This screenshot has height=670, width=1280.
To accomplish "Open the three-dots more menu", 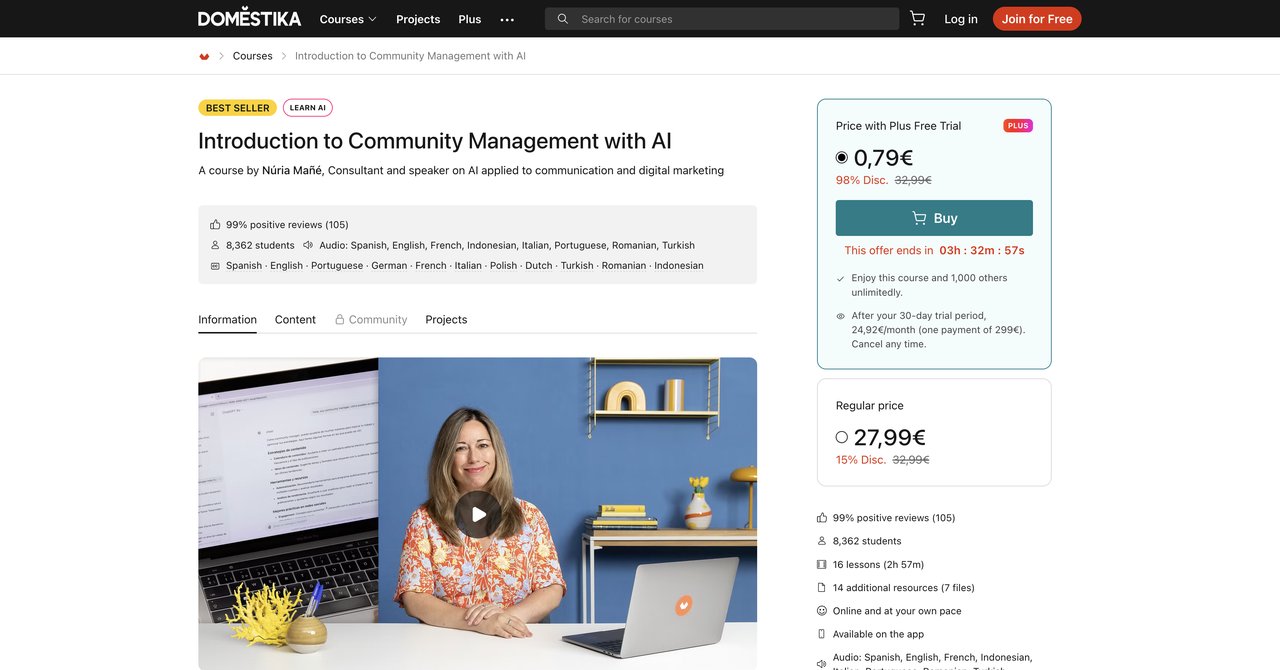I will coord(507,19).
